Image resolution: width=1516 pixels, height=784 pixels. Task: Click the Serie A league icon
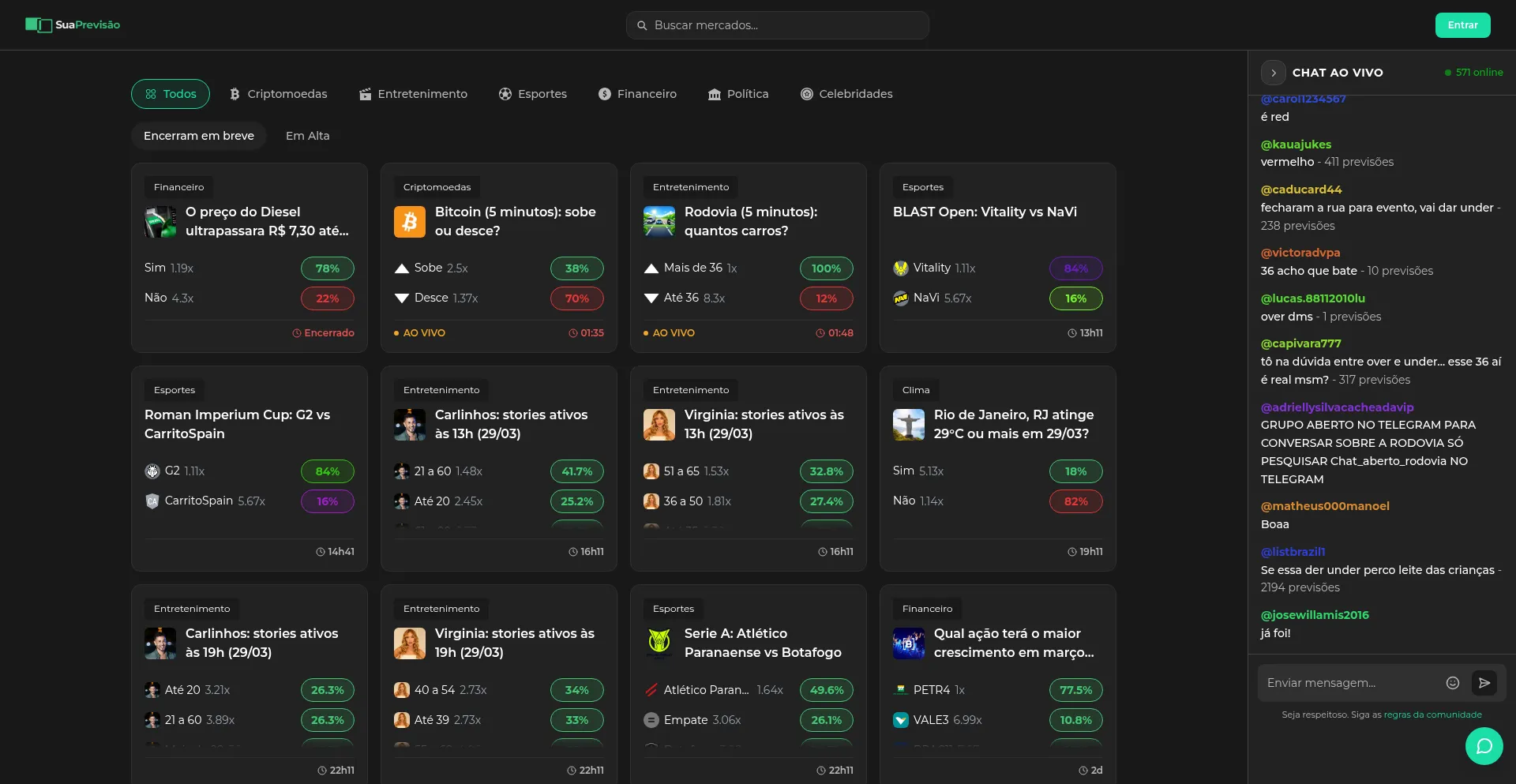pos(659,643)
